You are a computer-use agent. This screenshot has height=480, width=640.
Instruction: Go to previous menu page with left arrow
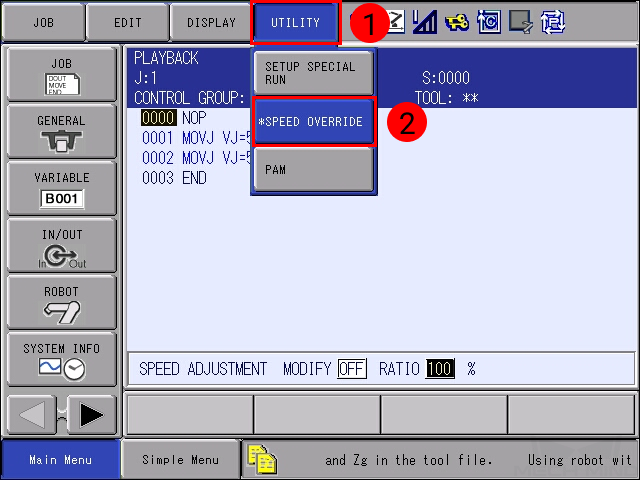click(31, 415)
